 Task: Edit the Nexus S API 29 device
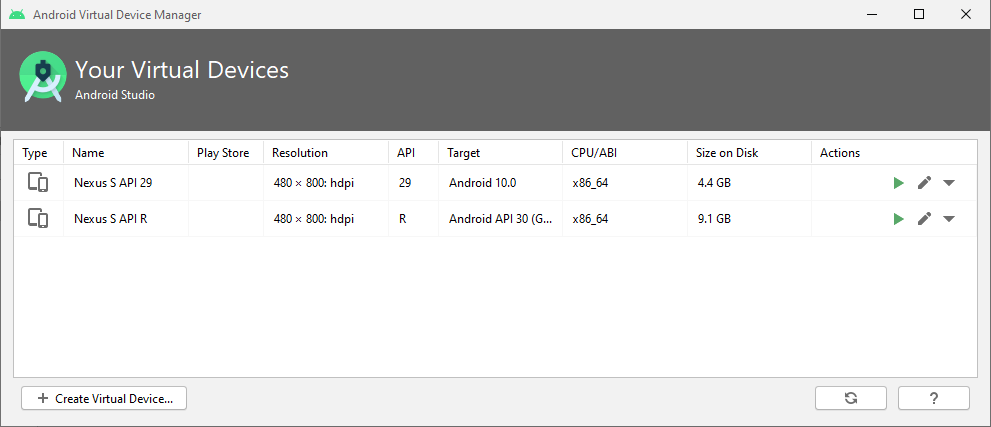pyautogui.click(x=924, y=183)
